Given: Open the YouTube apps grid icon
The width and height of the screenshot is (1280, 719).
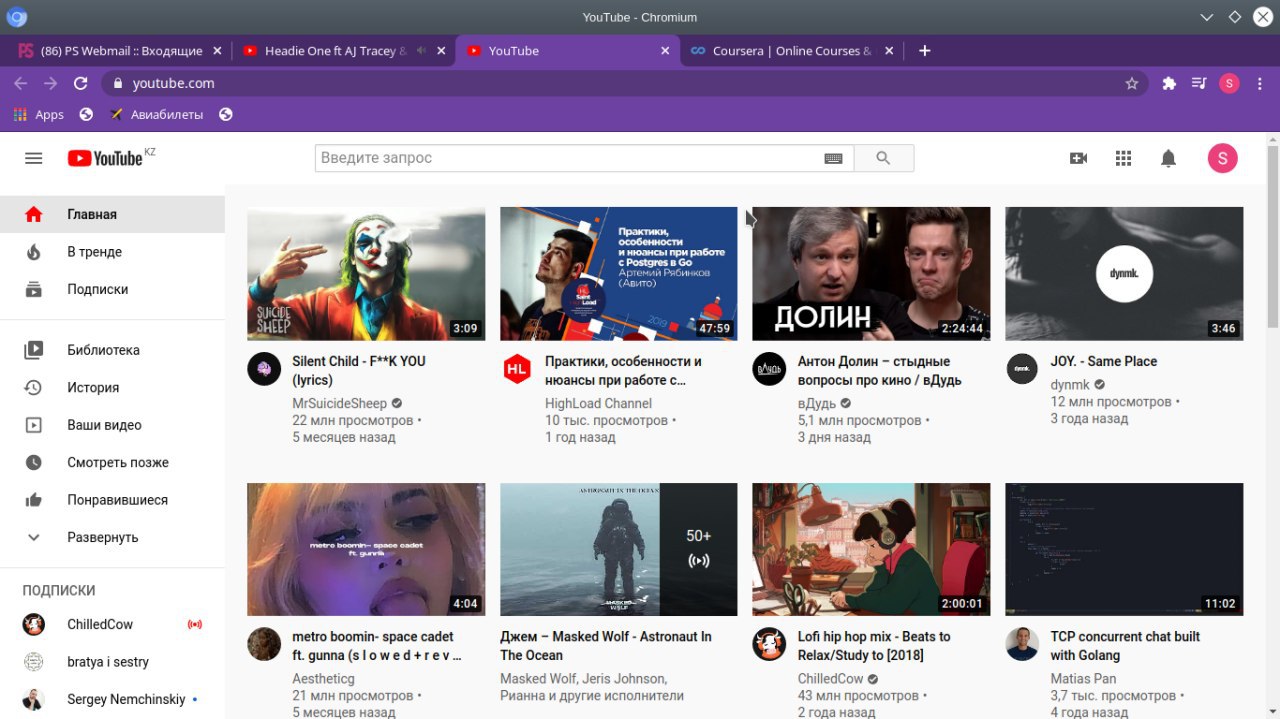Looking at the screenshot, I should [1123, 158].
